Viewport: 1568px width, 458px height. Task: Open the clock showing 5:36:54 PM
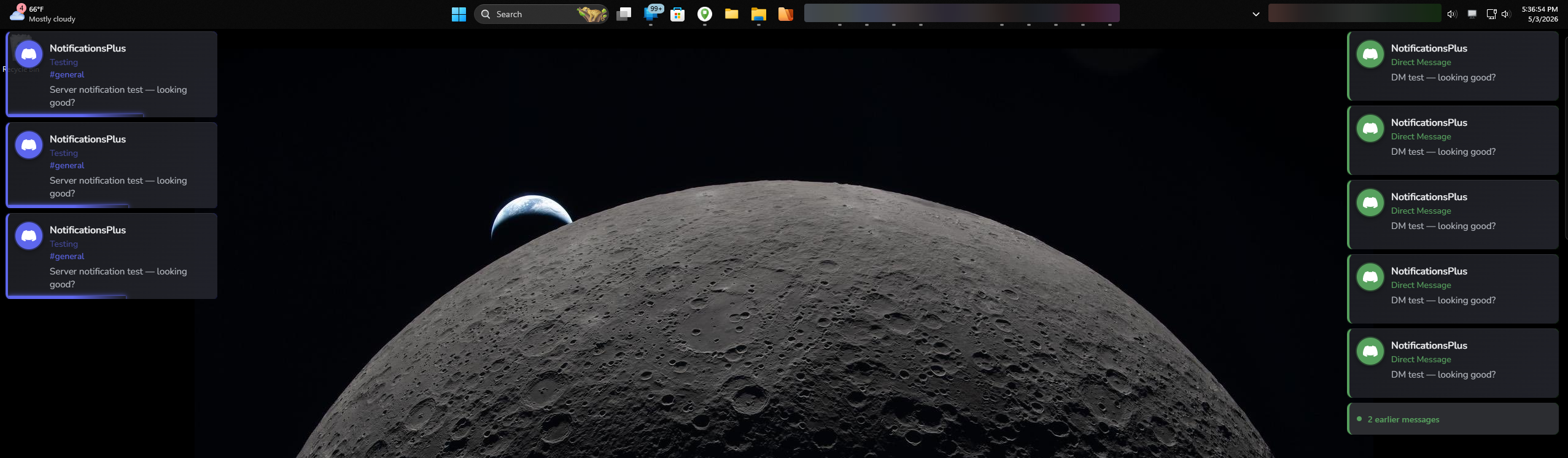click(x=1540, y=14)
